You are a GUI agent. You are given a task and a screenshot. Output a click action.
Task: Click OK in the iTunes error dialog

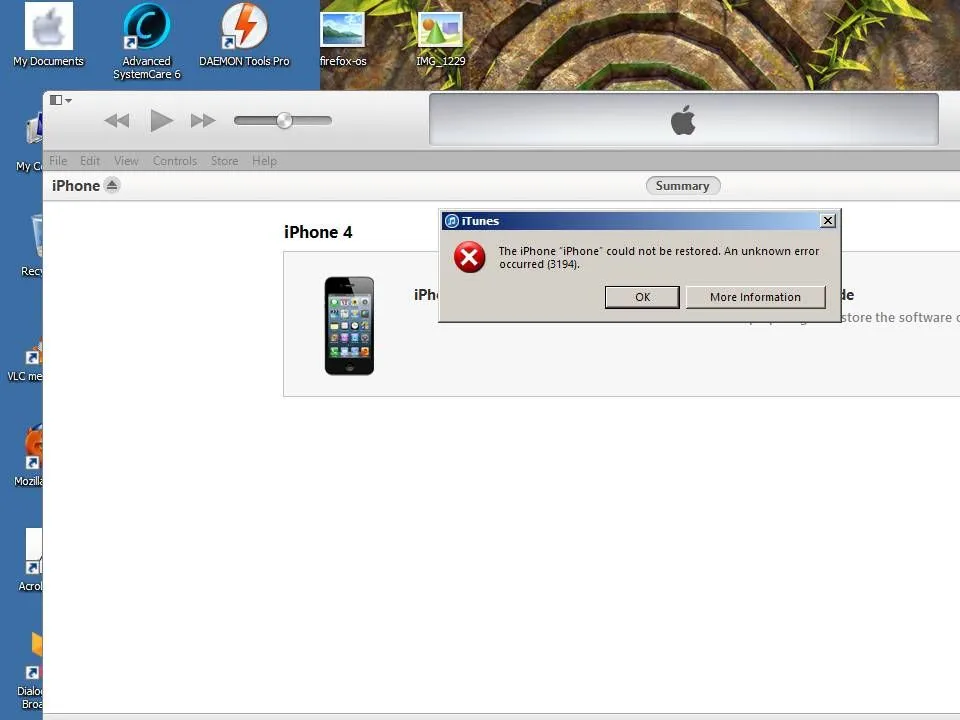[642, 297]
